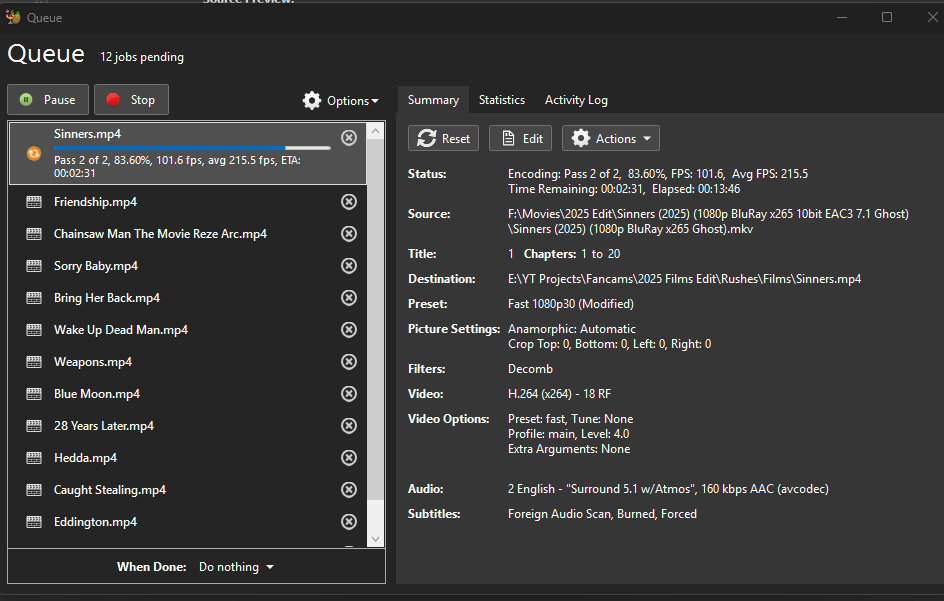Screen dimensions: 944x601
Task: Select the Sinners.mp4 active job title
Action: coord(87,134)
